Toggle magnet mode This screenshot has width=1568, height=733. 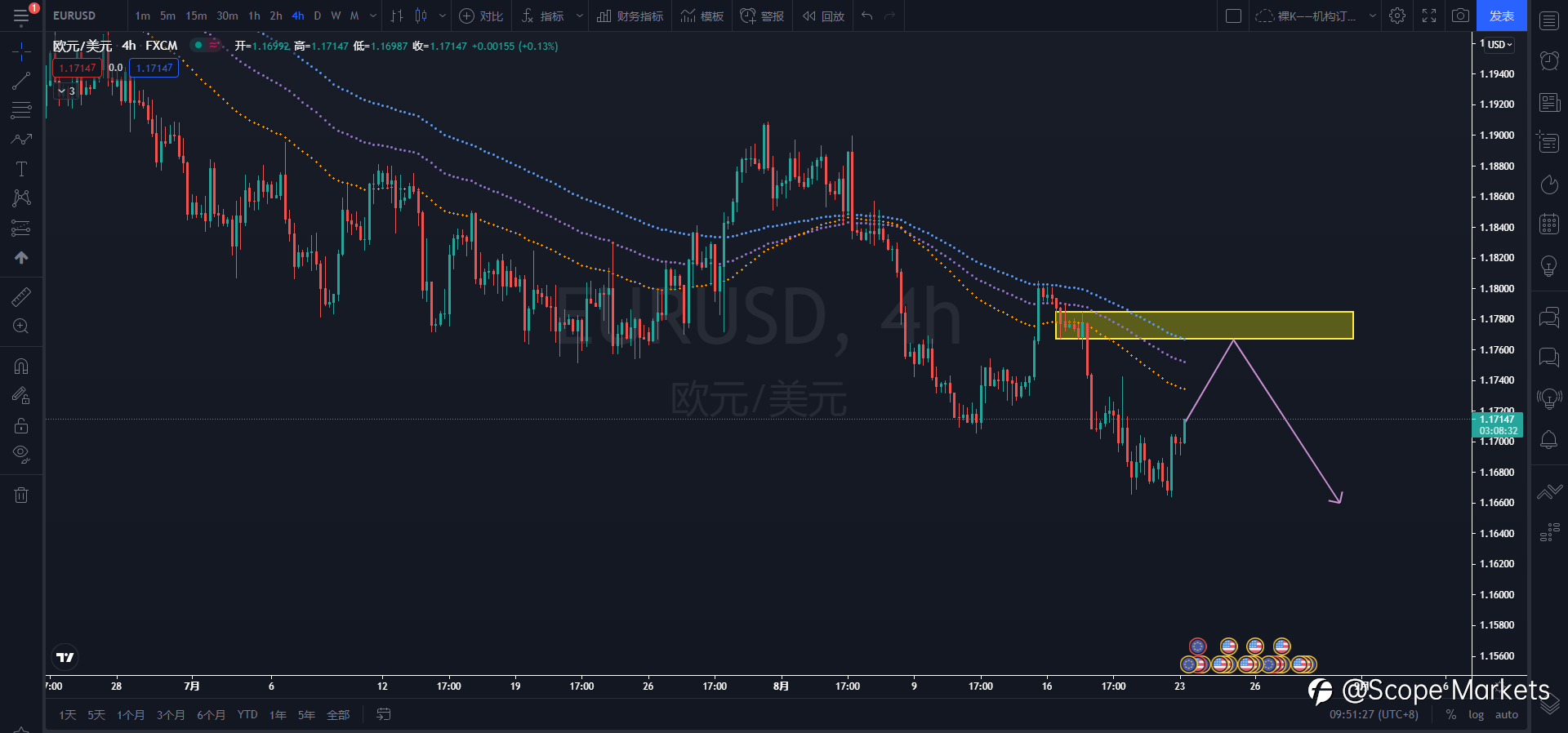21,366
